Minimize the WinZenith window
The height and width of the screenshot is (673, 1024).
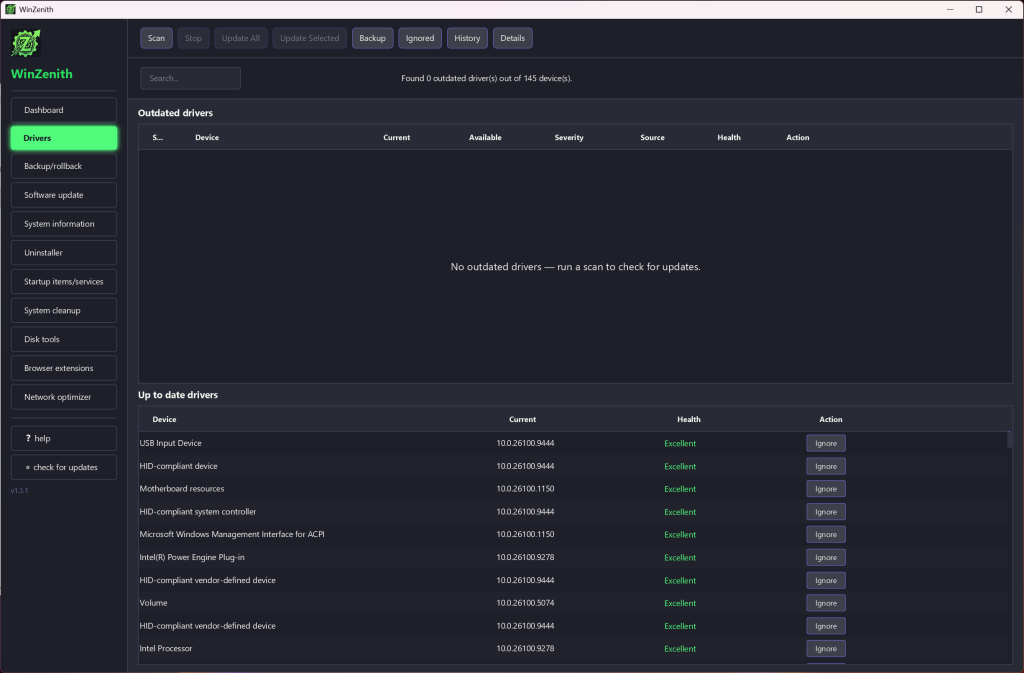tap(950, 9)
